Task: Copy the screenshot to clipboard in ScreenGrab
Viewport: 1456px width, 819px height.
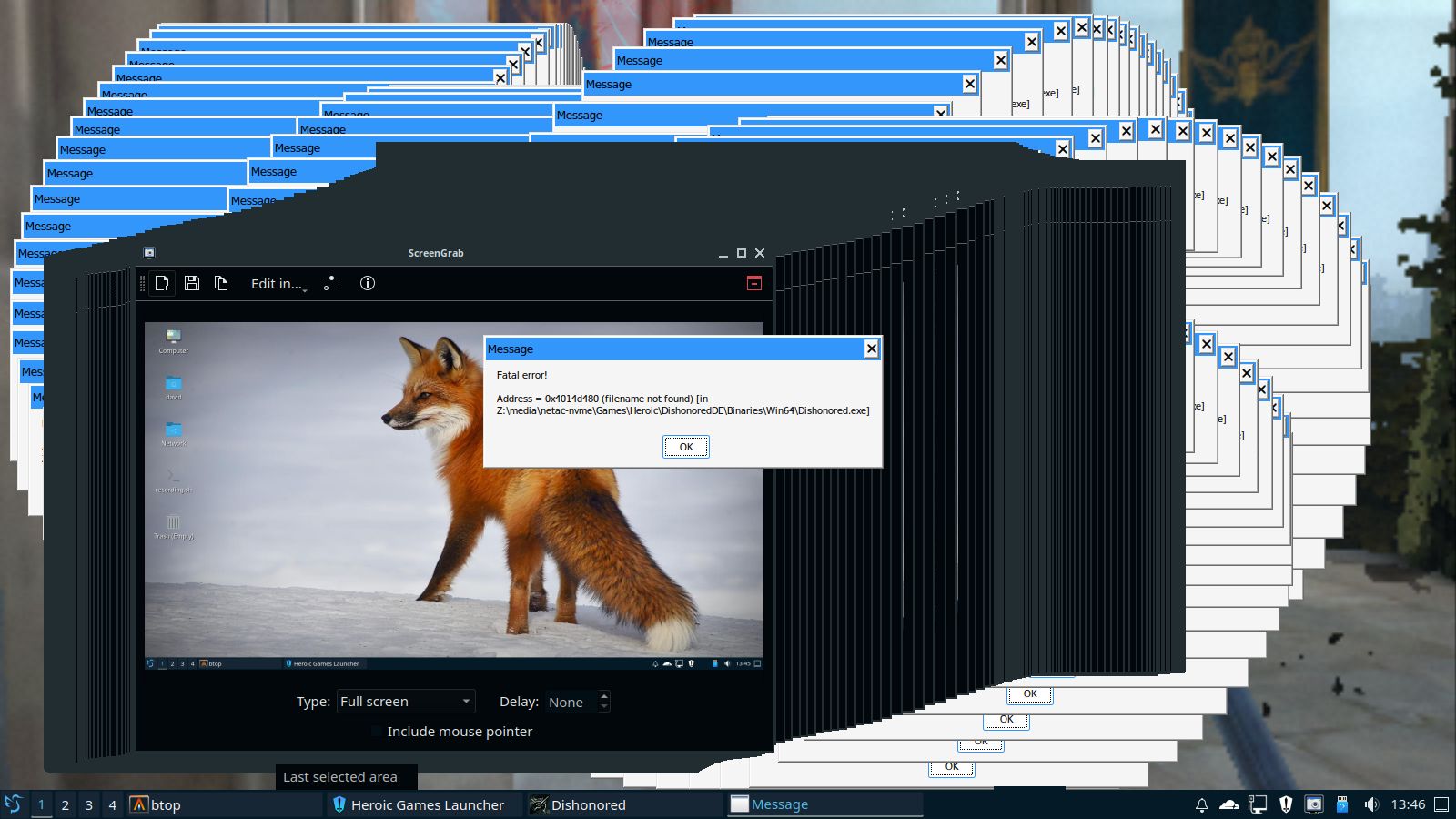Action: coord(221,283)
